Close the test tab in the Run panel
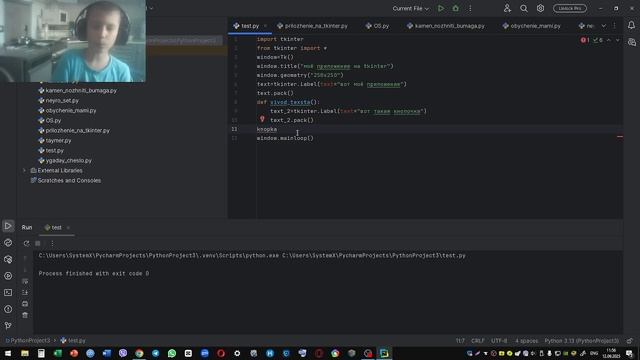Viewport: 640px width, 360px height. [x=68, y=228]
